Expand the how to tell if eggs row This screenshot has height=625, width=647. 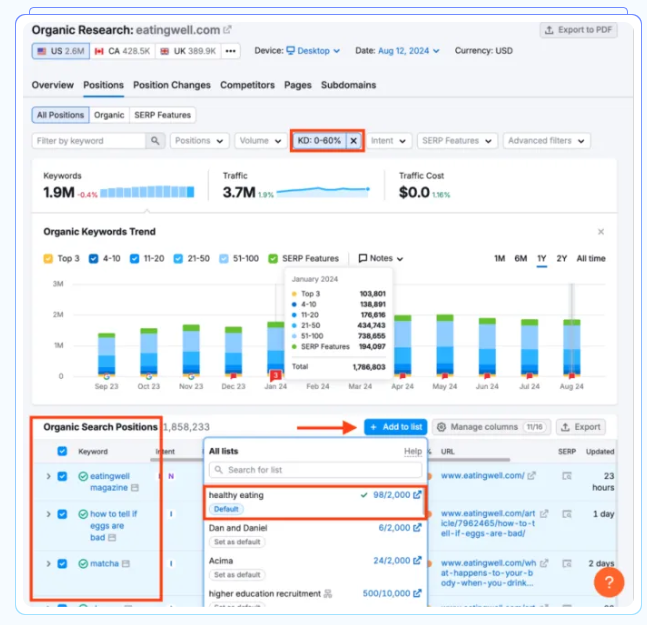coord(48,514)
